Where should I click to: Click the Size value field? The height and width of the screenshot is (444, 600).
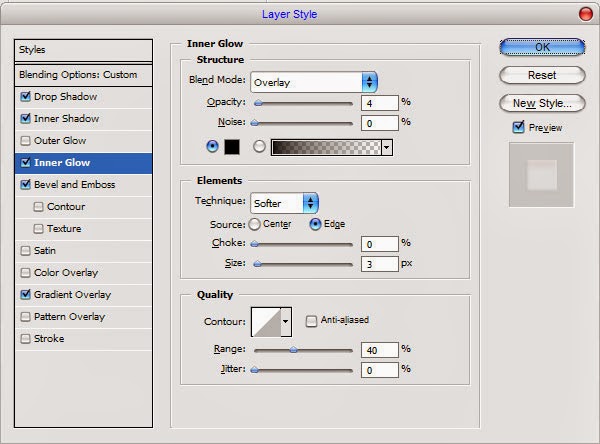tap(380, 264)
